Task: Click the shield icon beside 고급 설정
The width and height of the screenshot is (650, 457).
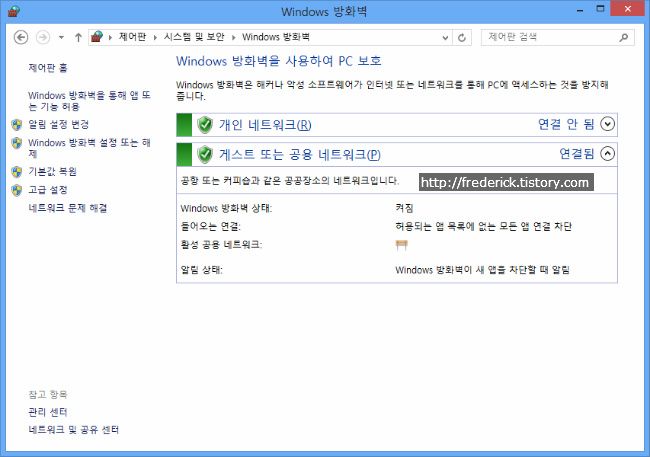Action: click(x=17, y=190)
